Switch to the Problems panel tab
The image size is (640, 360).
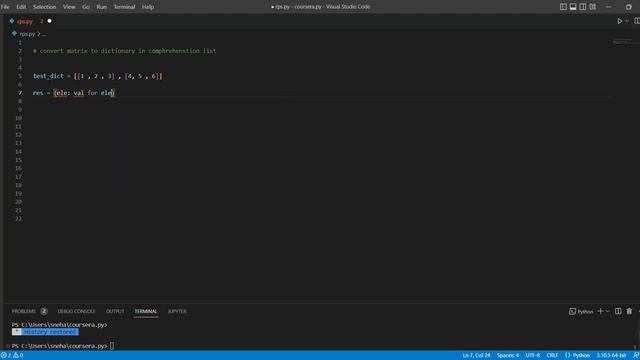coord(24,311)
